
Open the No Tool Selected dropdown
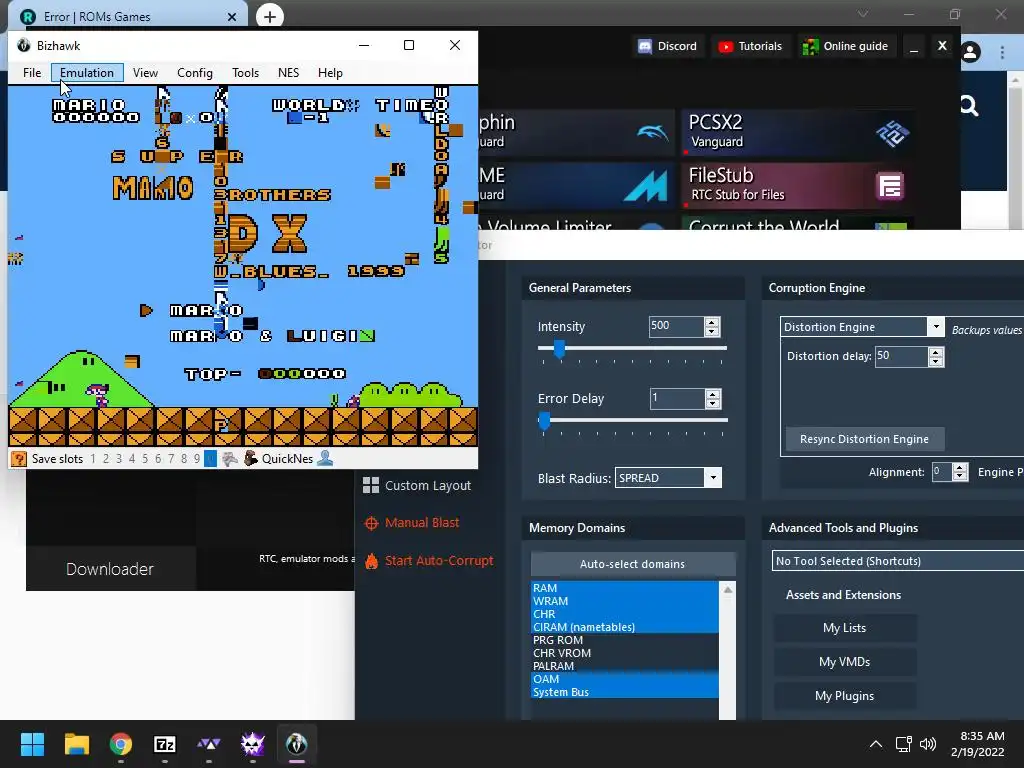[x=897, y=561]
